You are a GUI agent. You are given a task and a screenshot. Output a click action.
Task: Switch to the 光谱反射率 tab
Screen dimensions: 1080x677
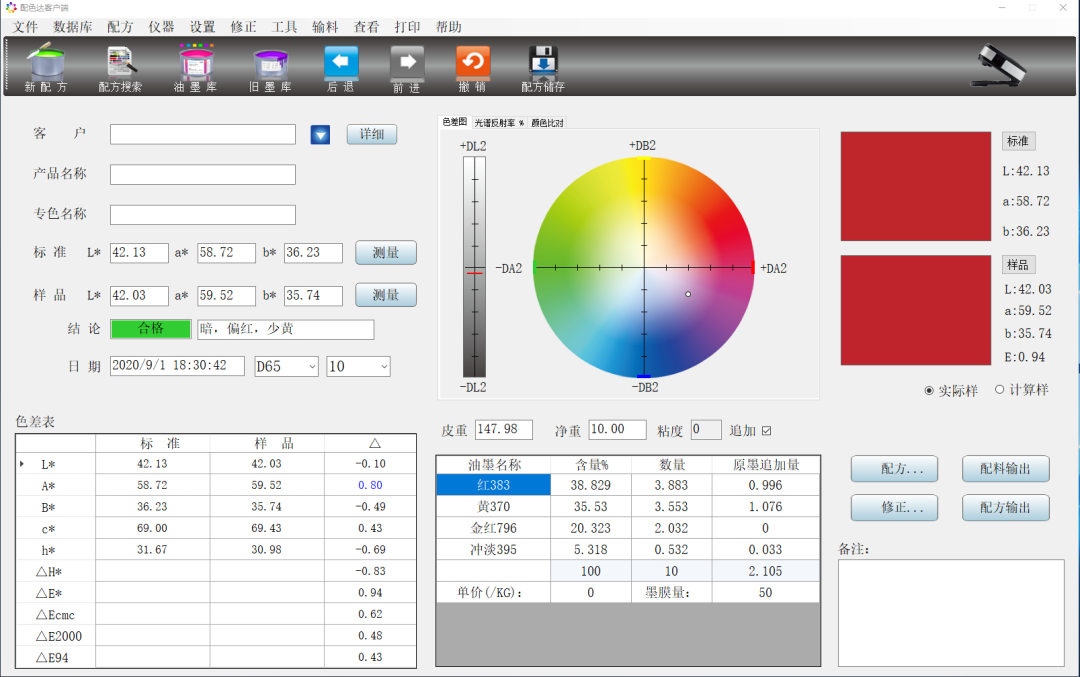pos(499,122)
